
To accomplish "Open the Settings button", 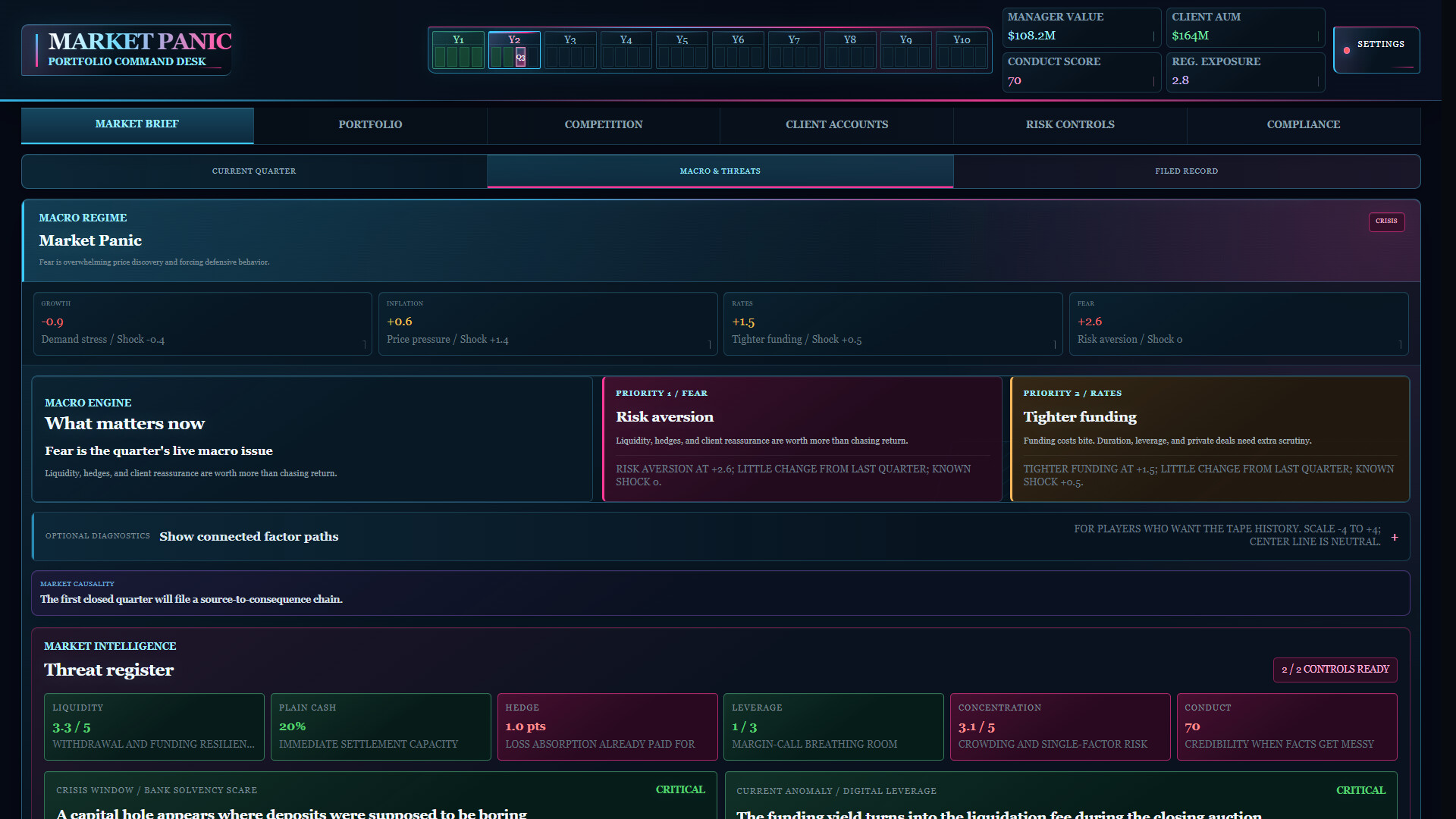I will (1376, 50).
